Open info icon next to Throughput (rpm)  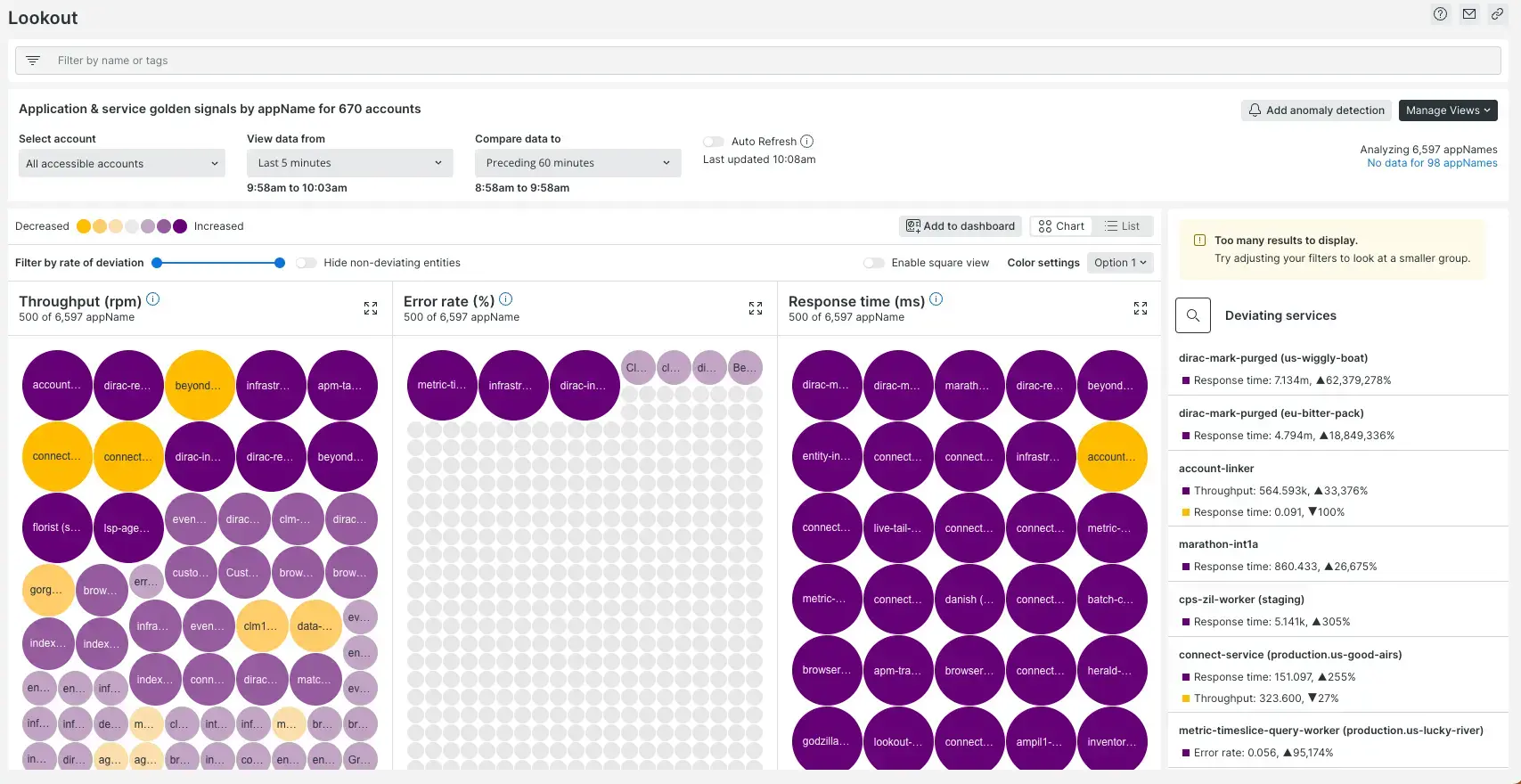(153, 299)
